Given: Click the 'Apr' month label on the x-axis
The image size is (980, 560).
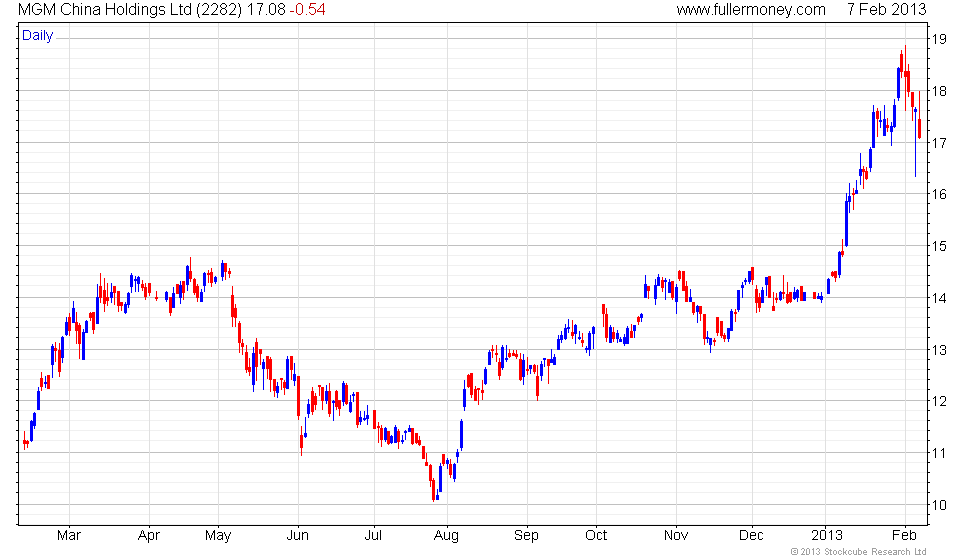Looking at the screenshot, I should tap(149, 536).
